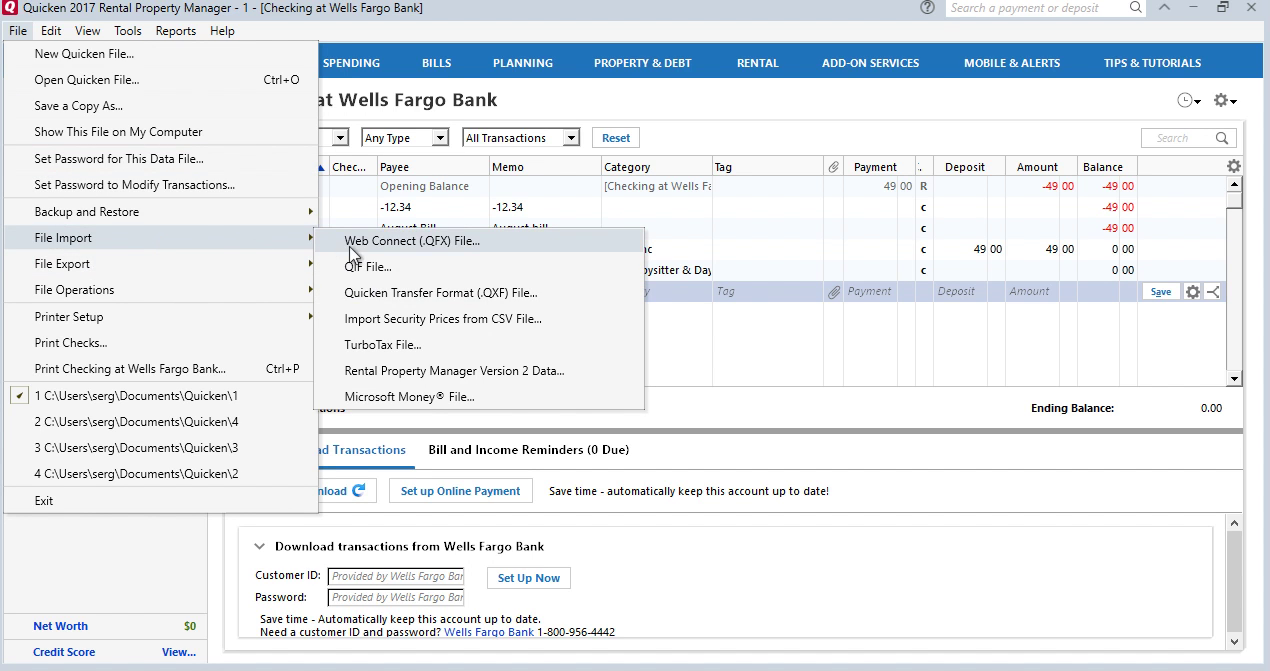The height and width of the screenshot is (671, 1270).
Task: Open the Wells Fargo Bank link
Action: 489,632
